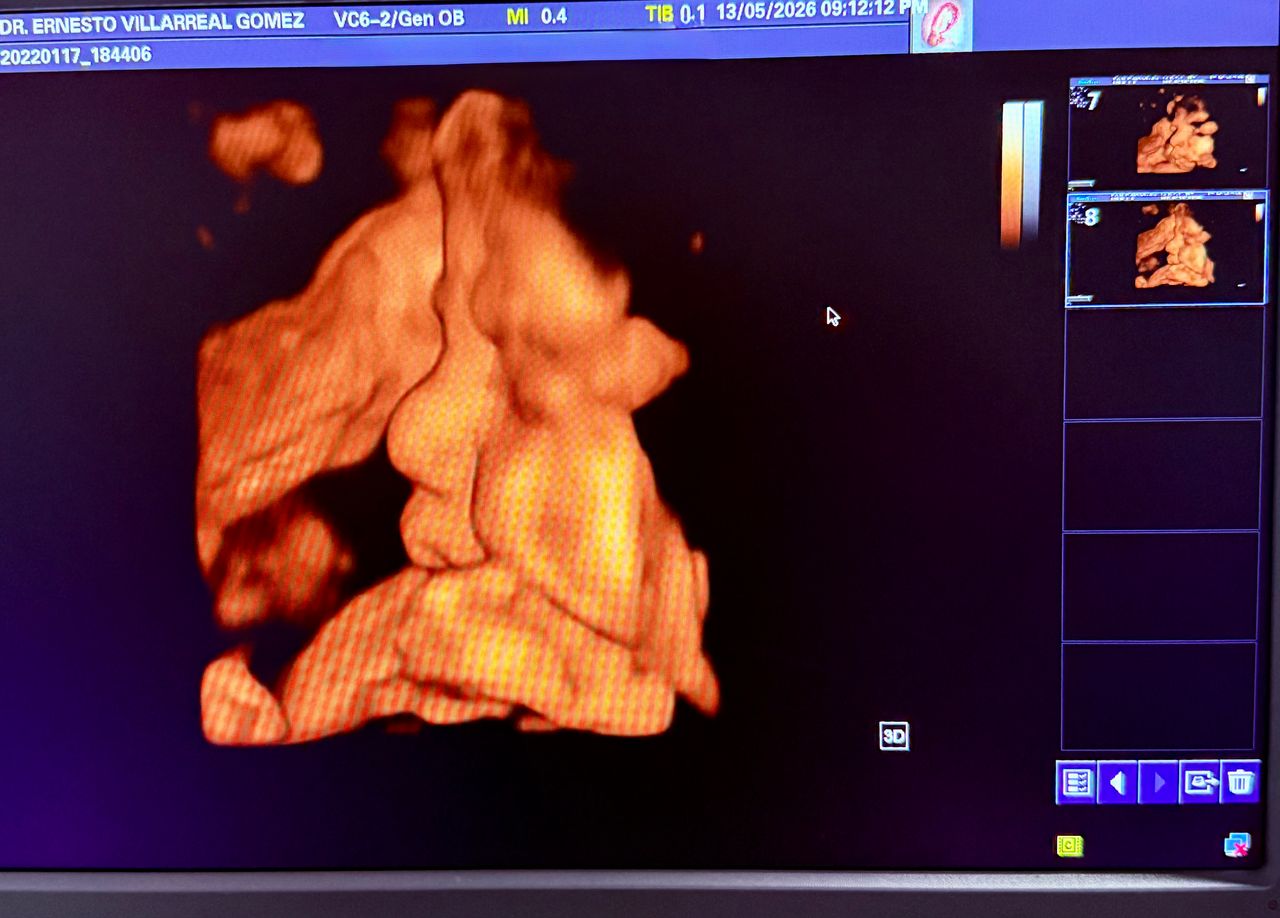The height and width of the screenshot is (918, 1280).
Task: Click the 3D mode indicator icon
Action: click(x=894, y=736)
